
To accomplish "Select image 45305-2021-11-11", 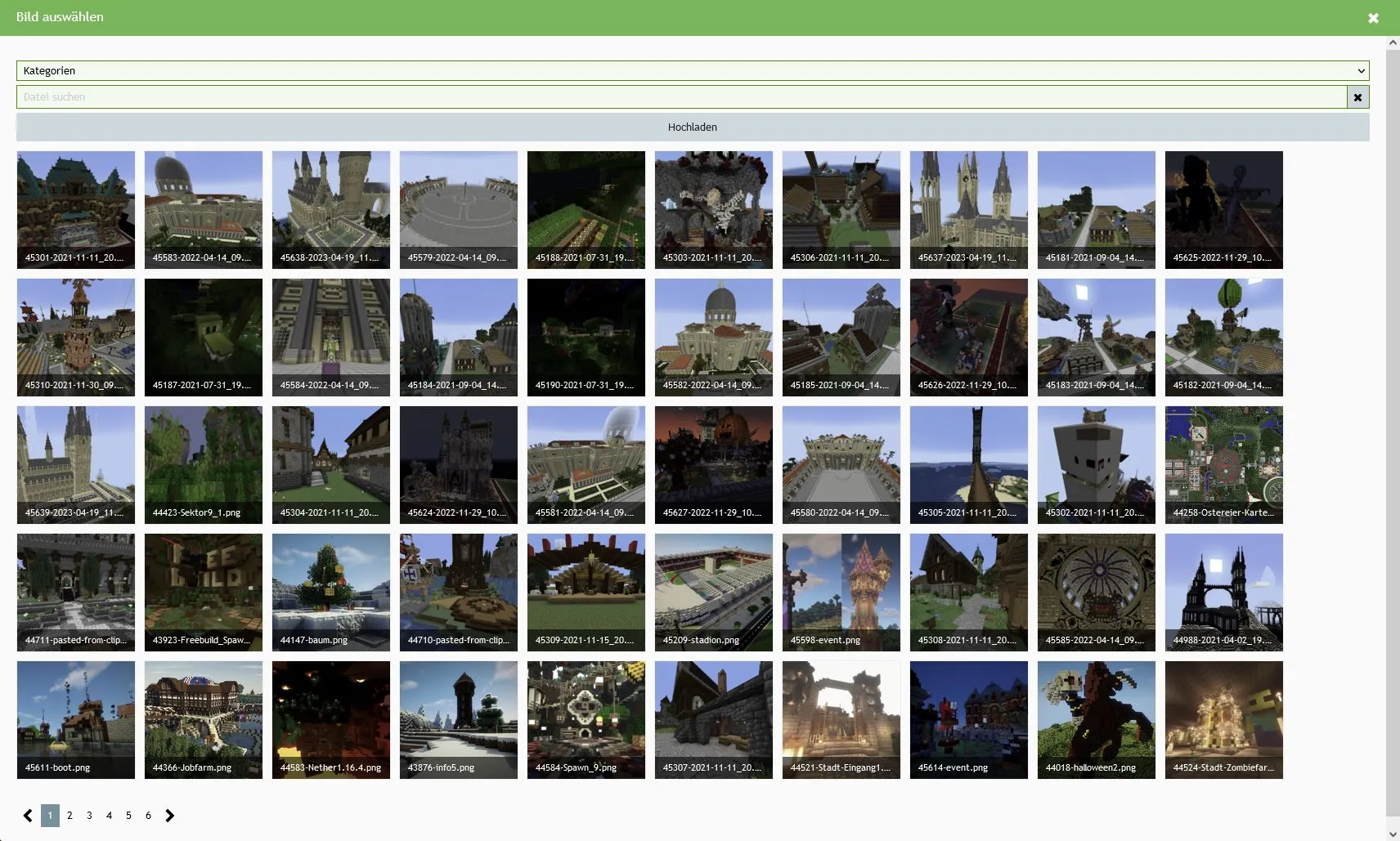I will click(x=969, y=465).
